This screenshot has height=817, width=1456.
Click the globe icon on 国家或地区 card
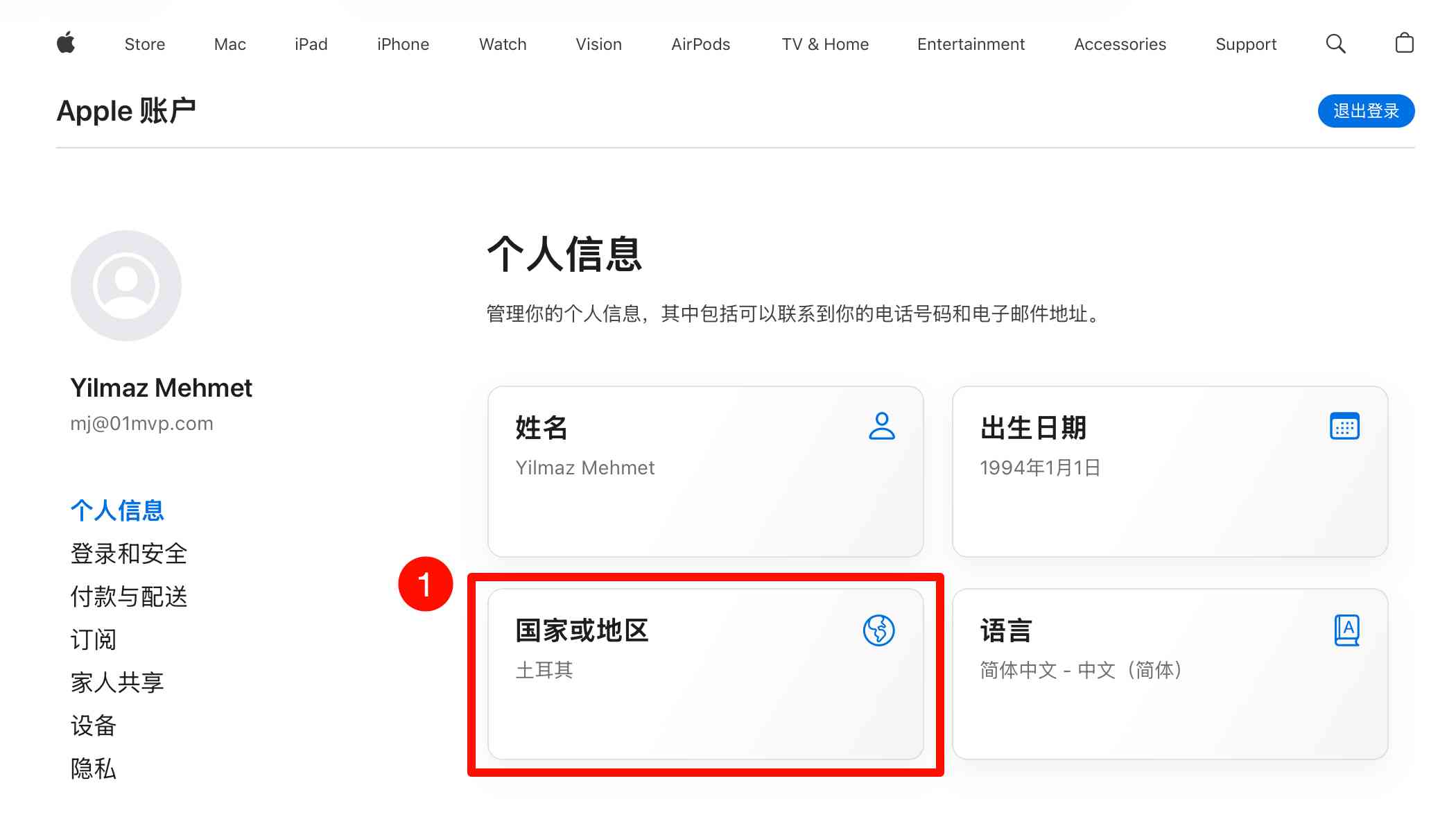pos(878,630)
